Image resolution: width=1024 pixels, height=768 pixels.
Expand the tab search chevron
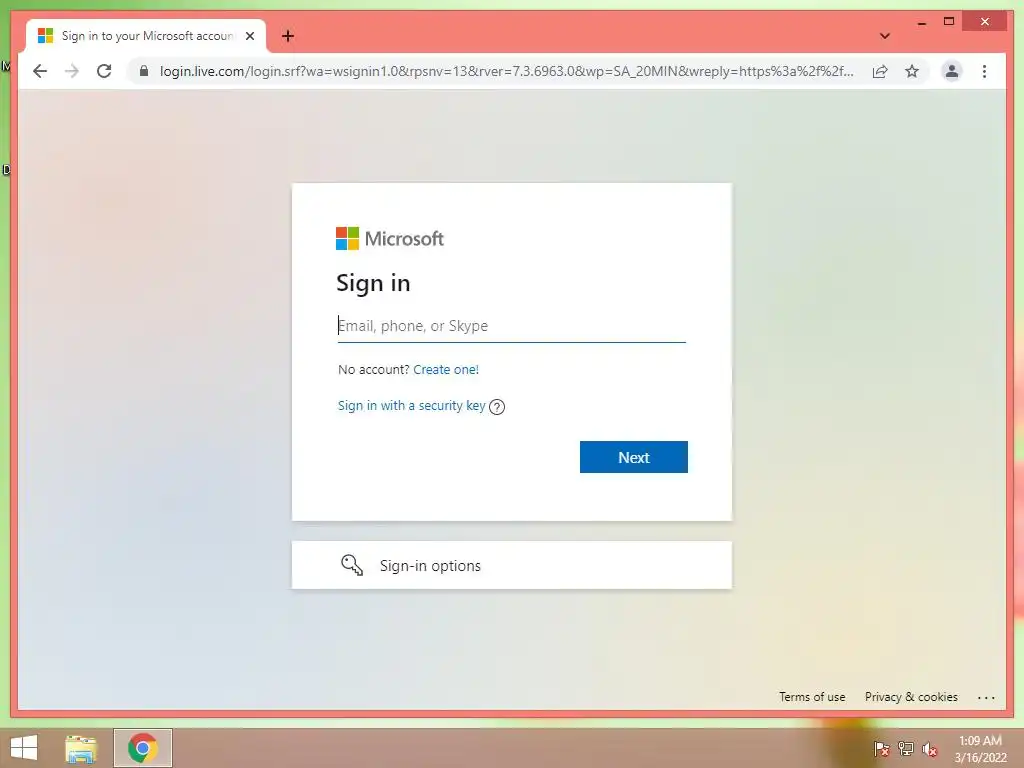coord(884,36)
